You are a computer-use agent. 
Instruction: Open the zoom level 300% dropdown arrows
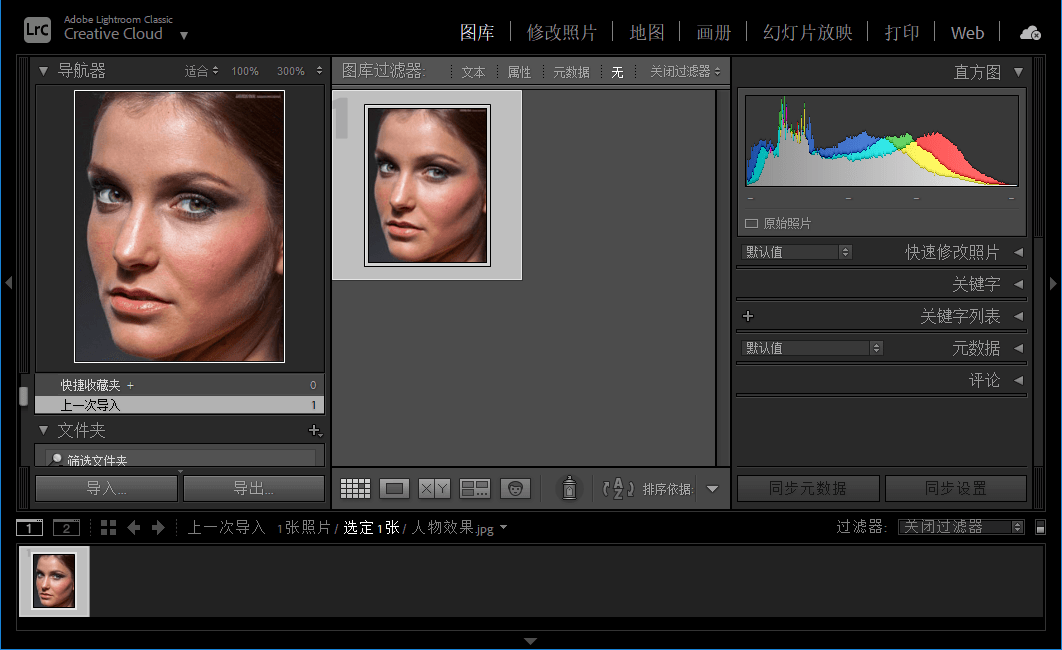[x=319, y=70]
